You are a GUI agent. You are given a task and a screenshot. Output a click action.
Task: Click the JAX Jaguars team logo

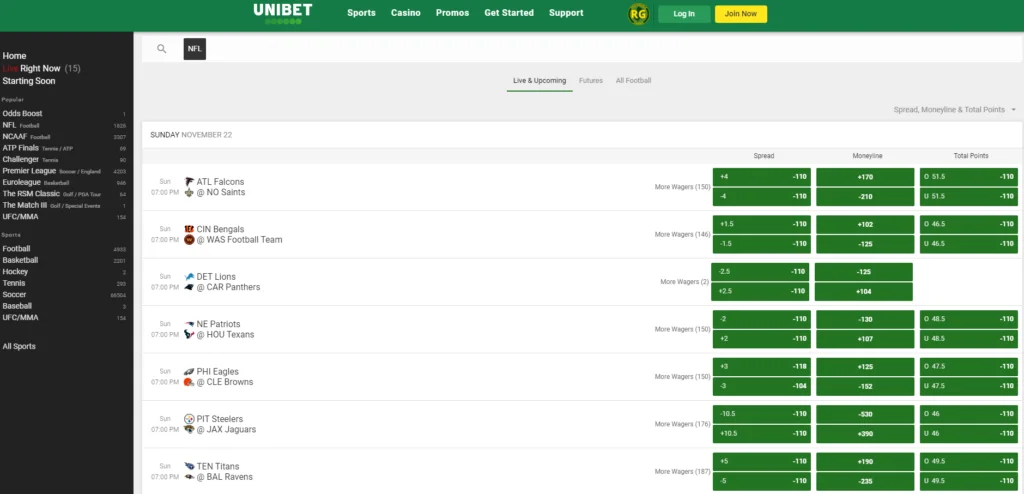(x=189, y=429)
